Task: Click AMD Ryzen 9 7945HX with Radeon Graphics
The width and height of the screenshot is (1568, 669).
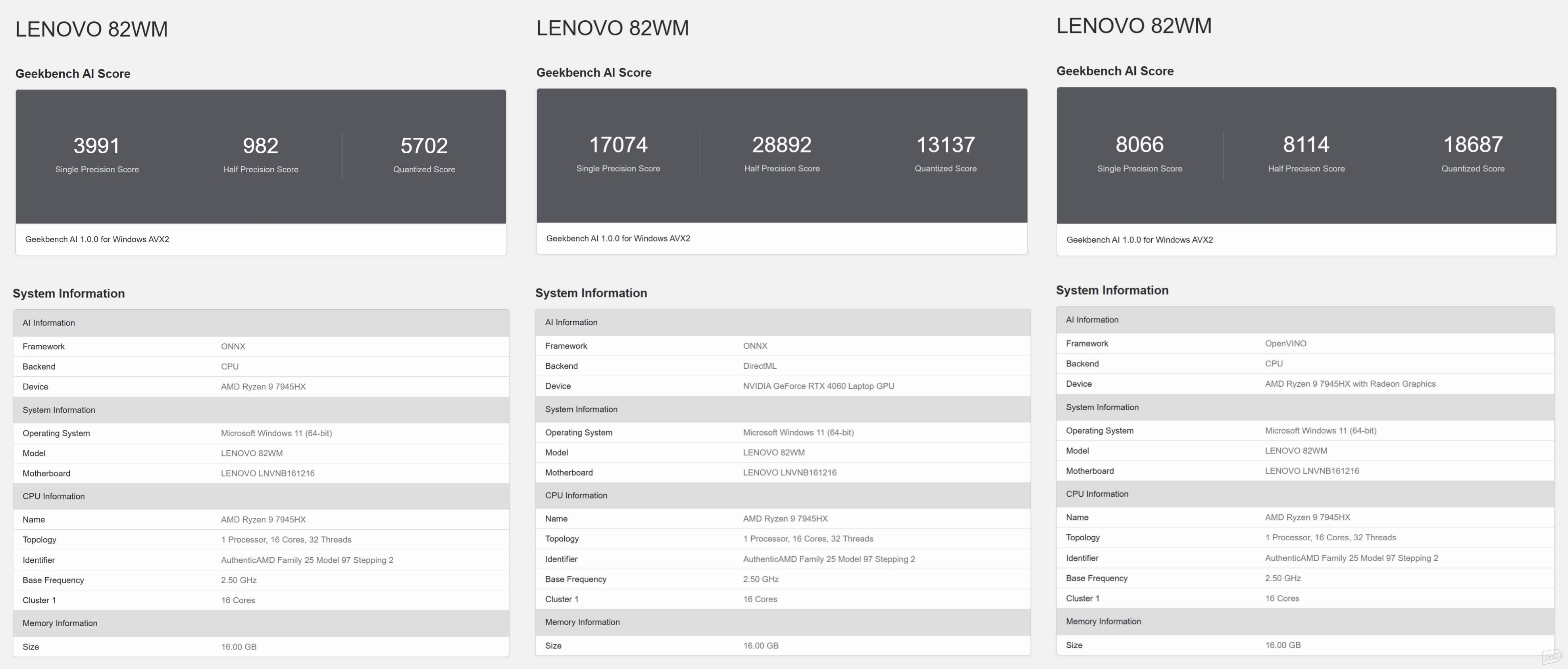Action: pyautogui.click(x=1350, y=384)
